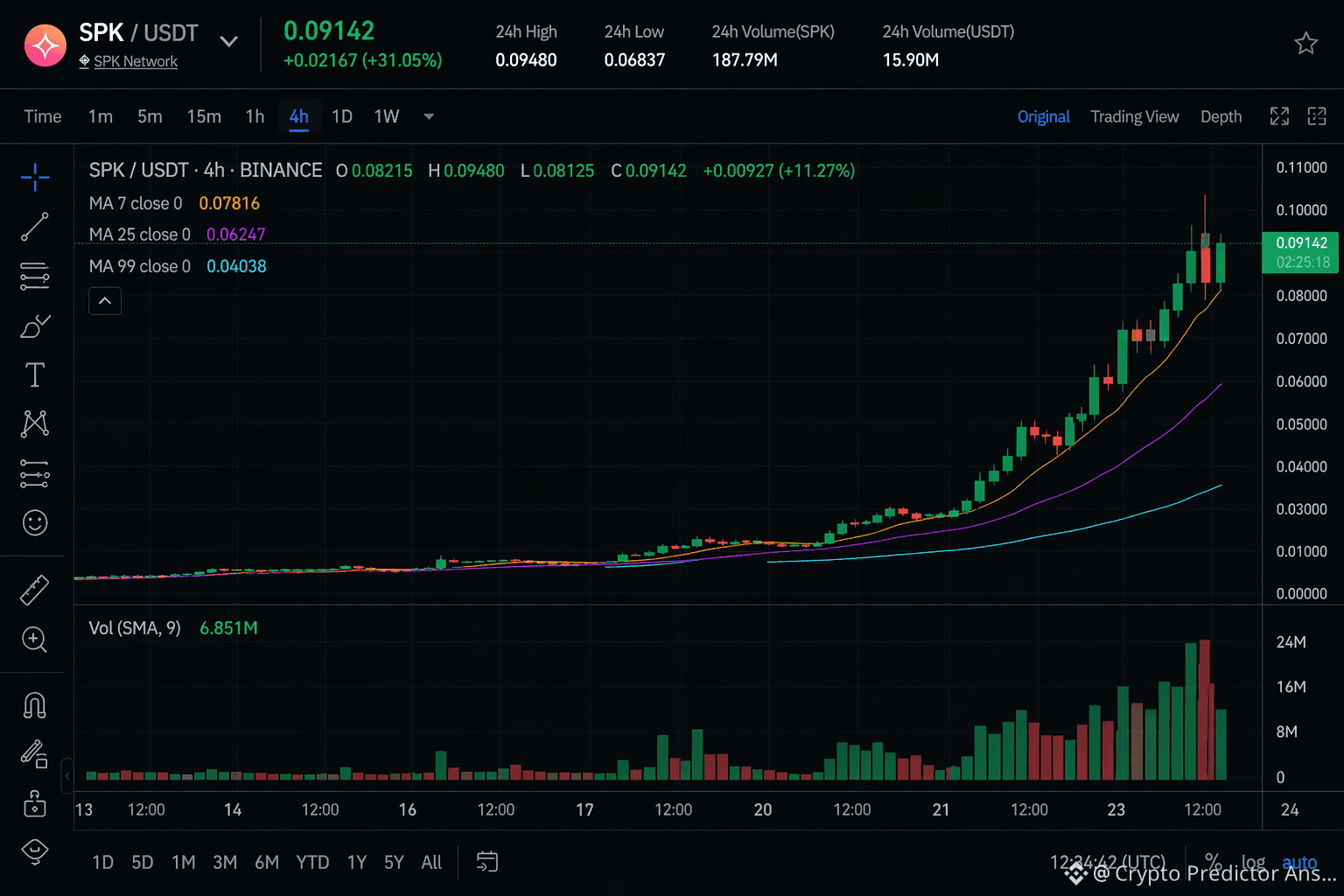Select the brush drawing tool

click(x=35, y=326)
